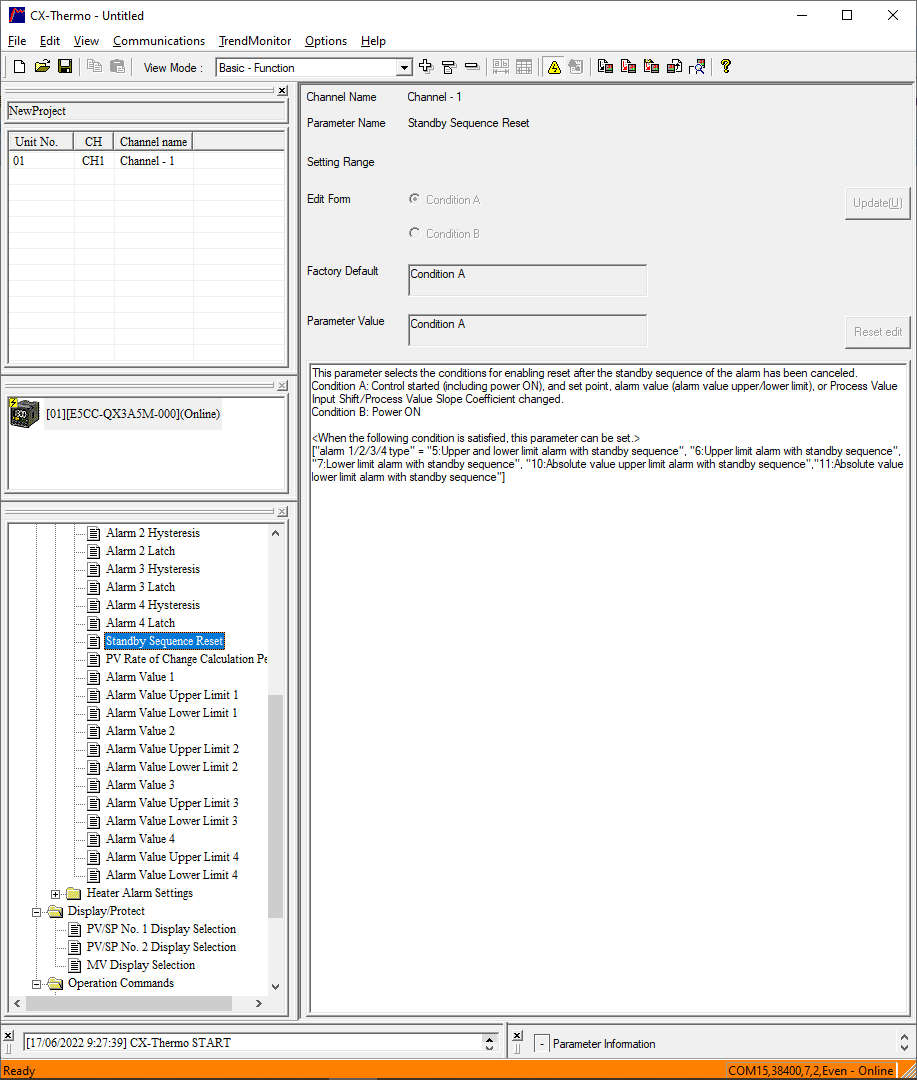Select PV/SP No. 1 Display Selection

[x=161, y=928]
